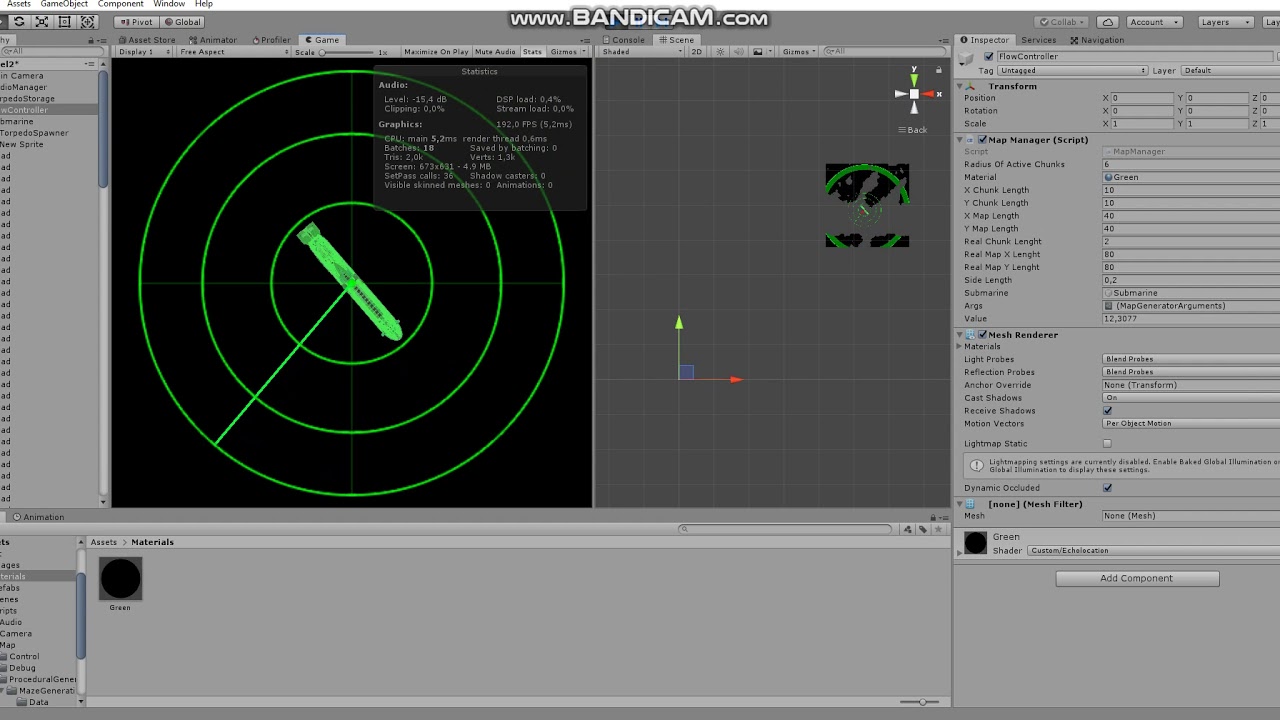1280x720 pixels.
Task: Toggle Pivot handle position button
Action: (136, 21)
